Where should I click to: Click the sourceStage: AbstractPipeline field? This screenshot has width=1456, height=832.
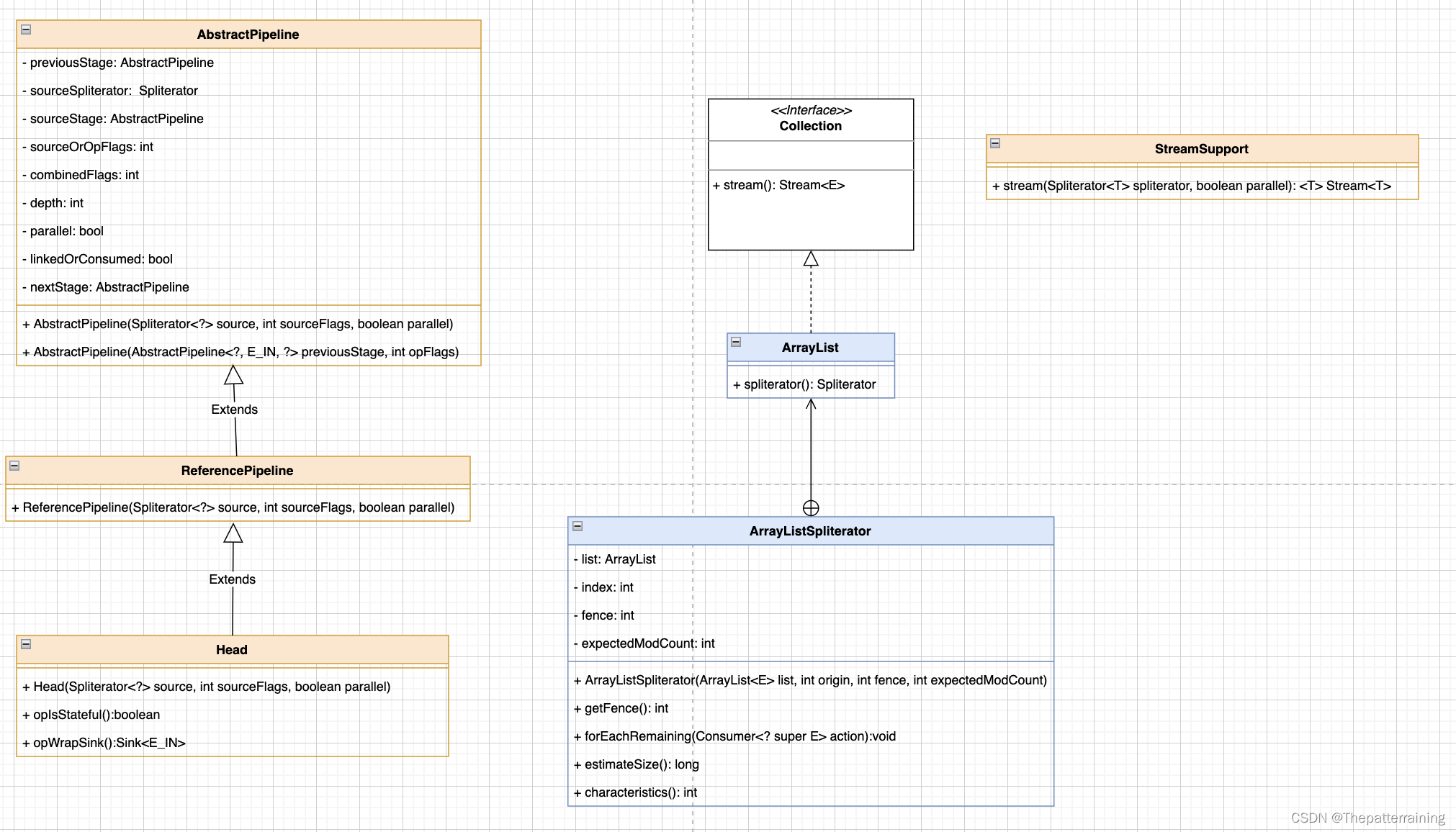point(248,119)
